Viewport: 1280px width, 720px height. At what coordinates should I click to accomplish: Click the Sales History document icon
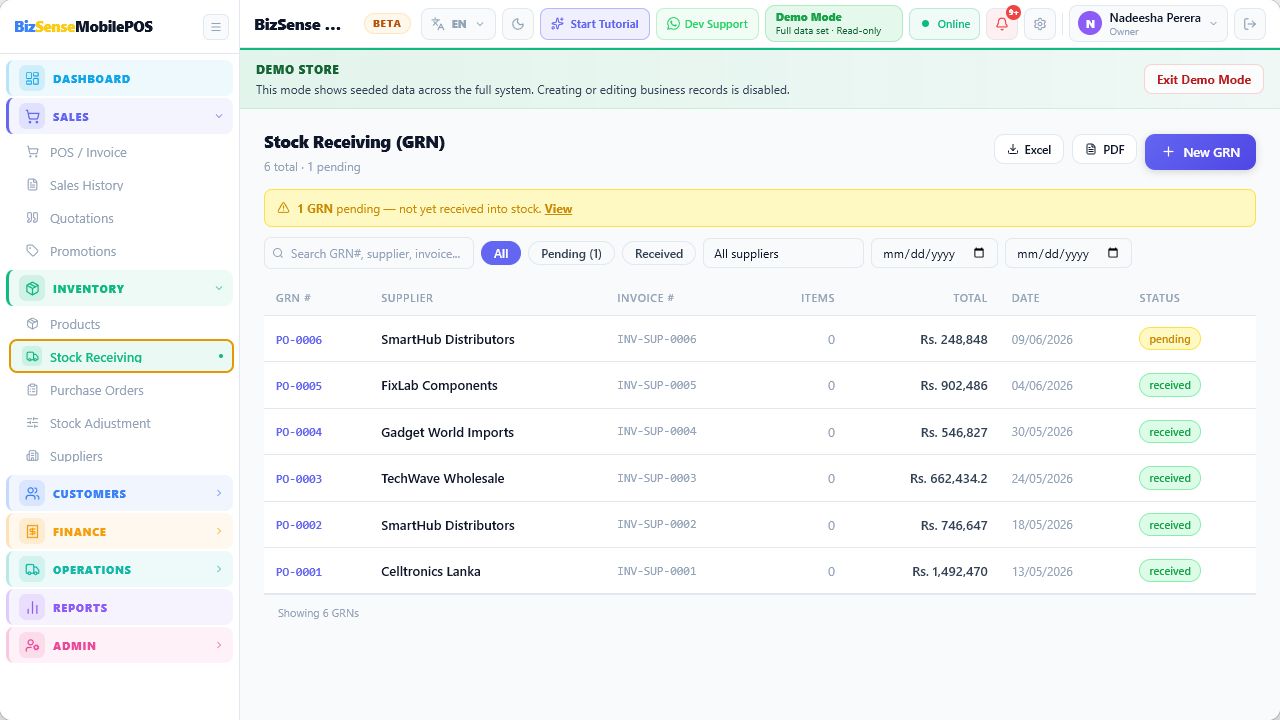(32, 185)
